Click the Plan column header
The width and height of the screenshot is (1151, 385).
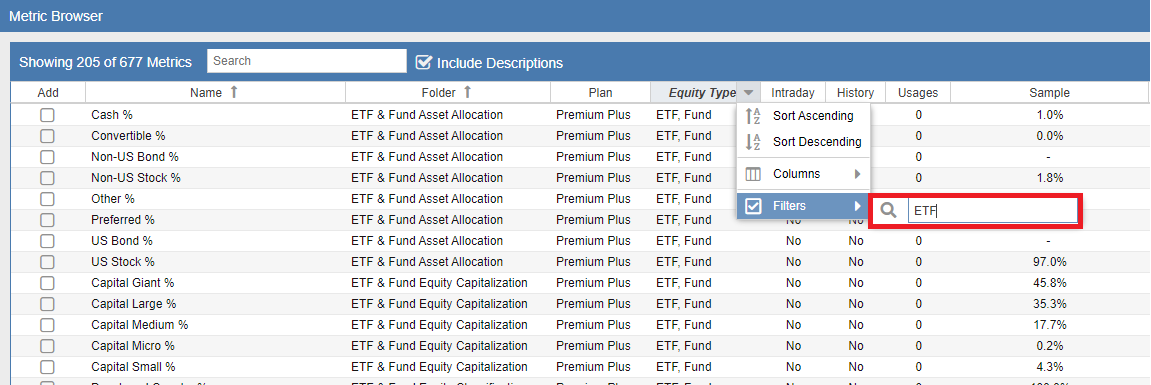tap(600, 93)
